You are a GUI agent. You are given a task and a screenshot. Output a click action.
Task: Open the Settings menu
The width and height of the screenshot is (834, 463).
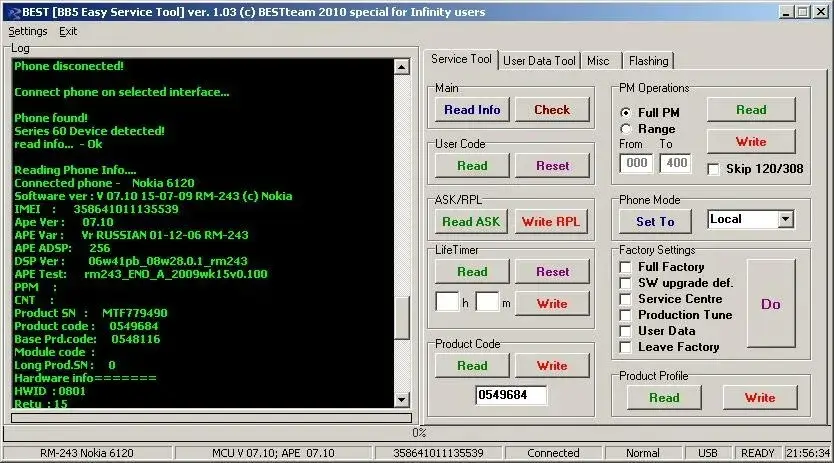point(28,31)
